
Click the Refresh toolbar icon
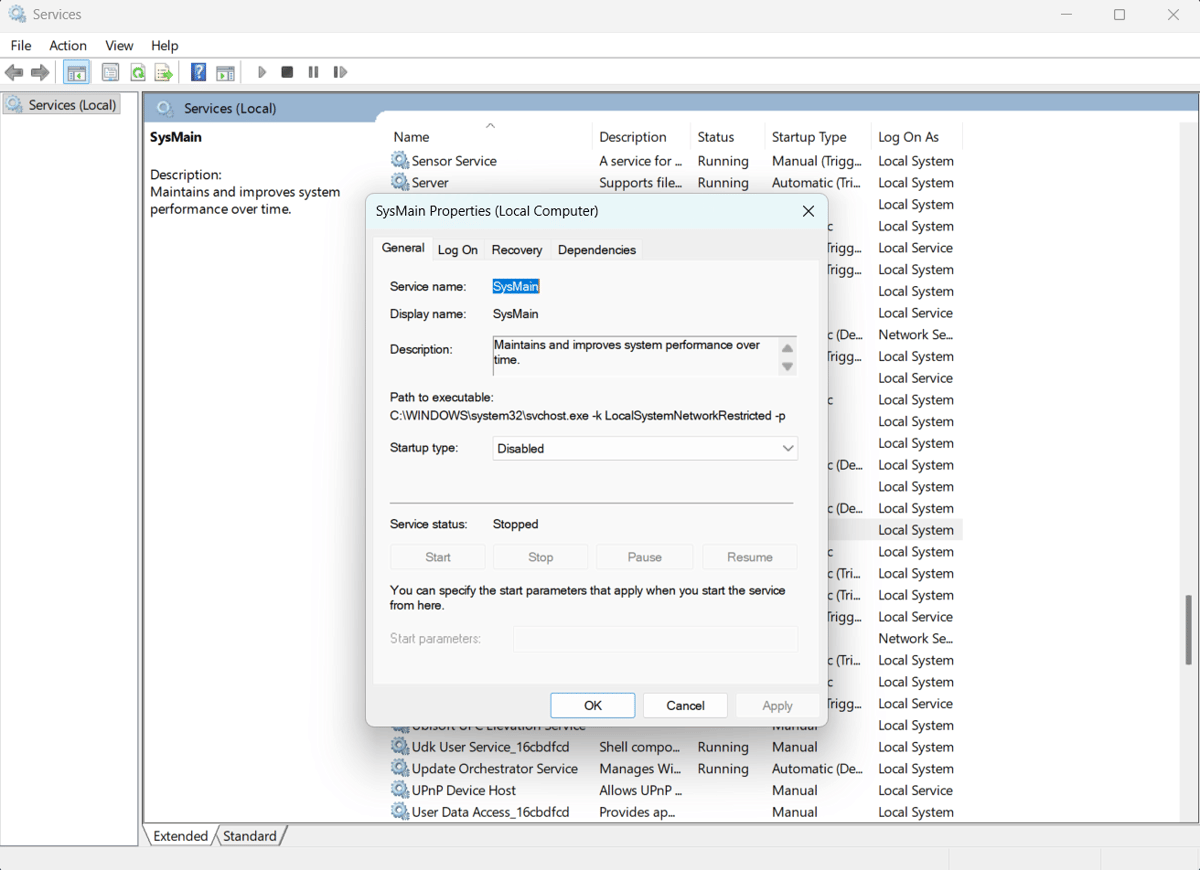[x=138, y=72]
